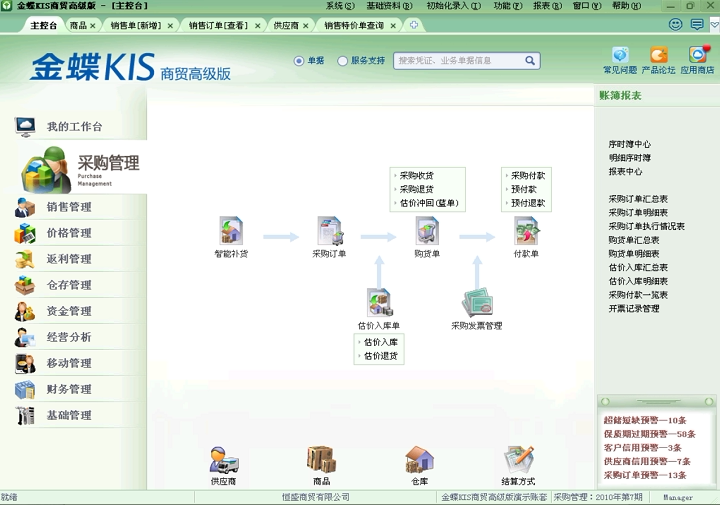The height and width of the screenshot is (505, 720).
Task: Click the search field for 凭证、业务单据信息
Action: click(460, 61)
